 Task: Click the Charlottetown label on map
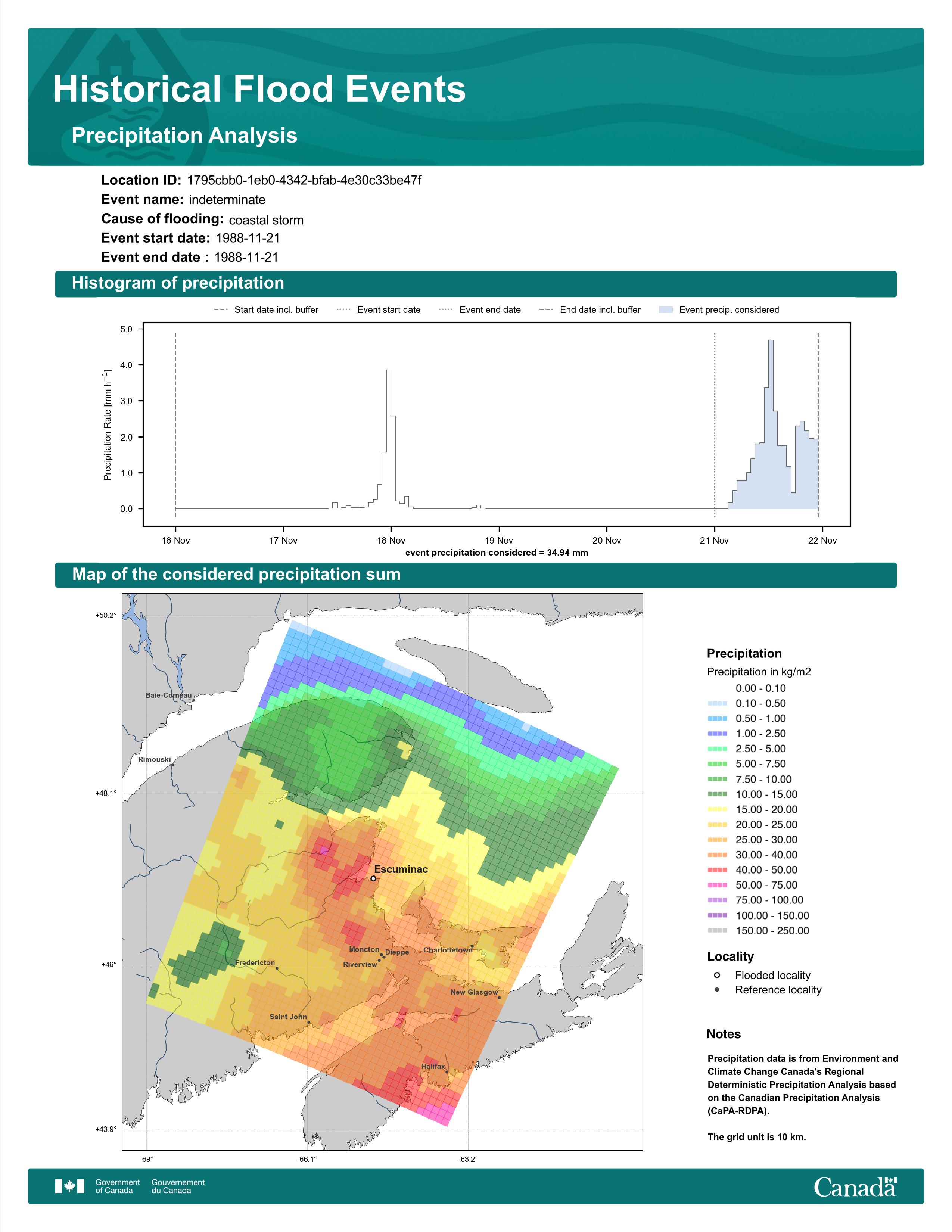click(x=448, y=950)
